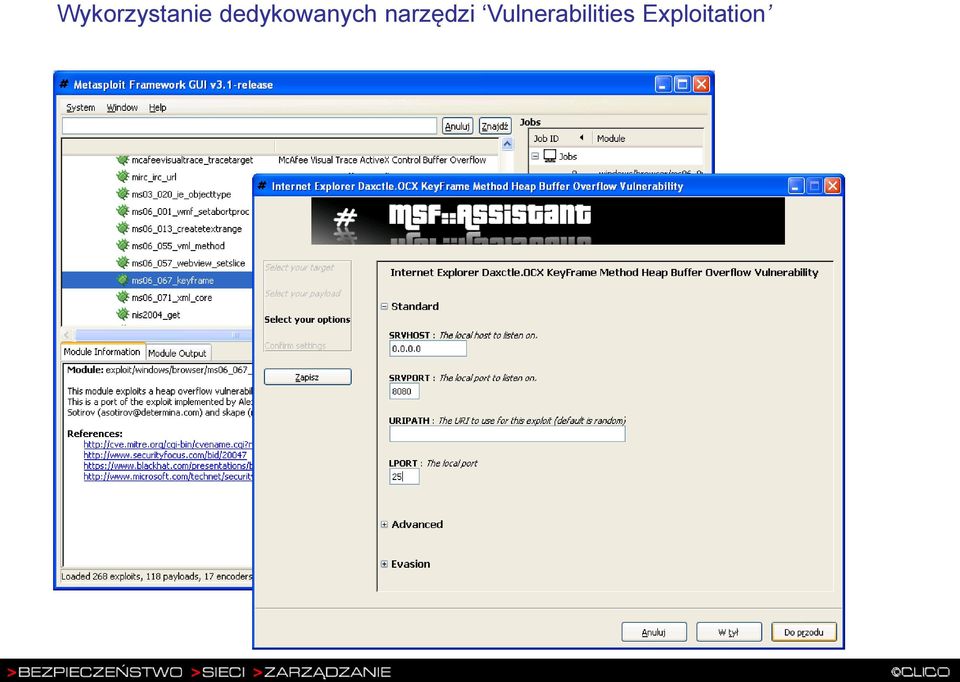Open the Window menu

(x=122, y=108)
